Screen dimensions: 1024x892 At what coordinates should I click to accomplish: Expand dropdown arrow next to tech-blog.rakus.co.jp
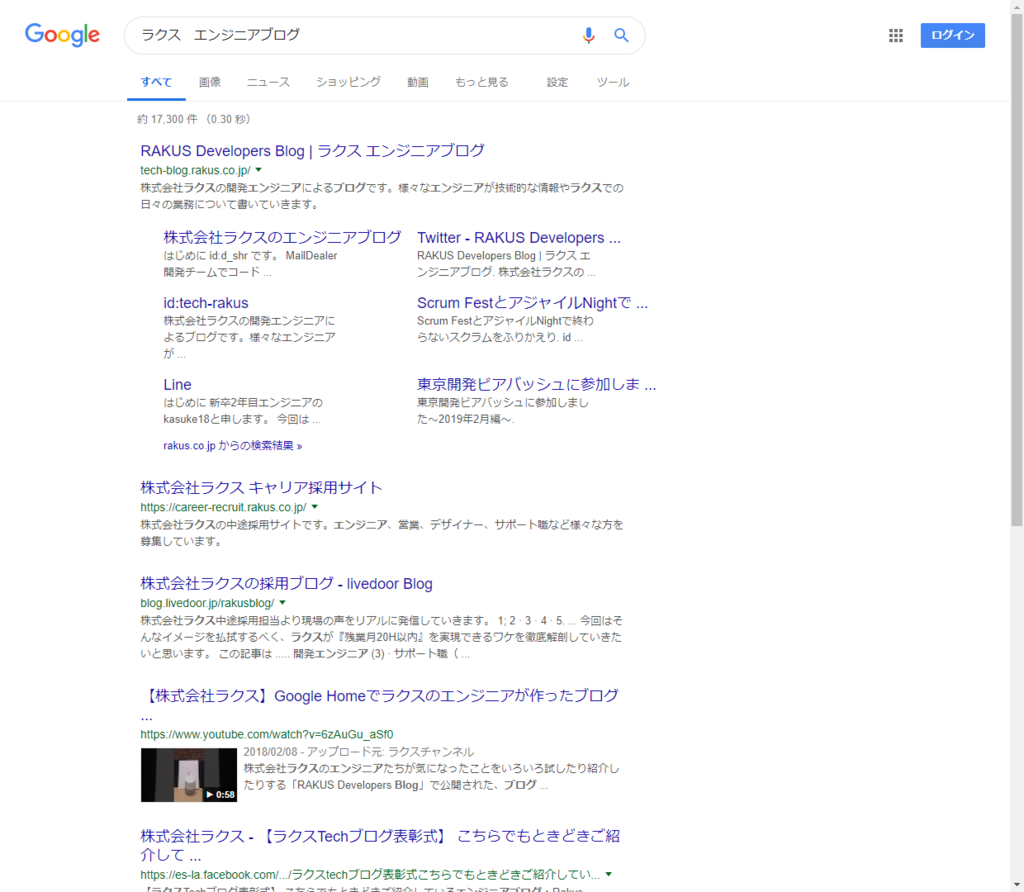pyautogui.click(x=259, y=170)
